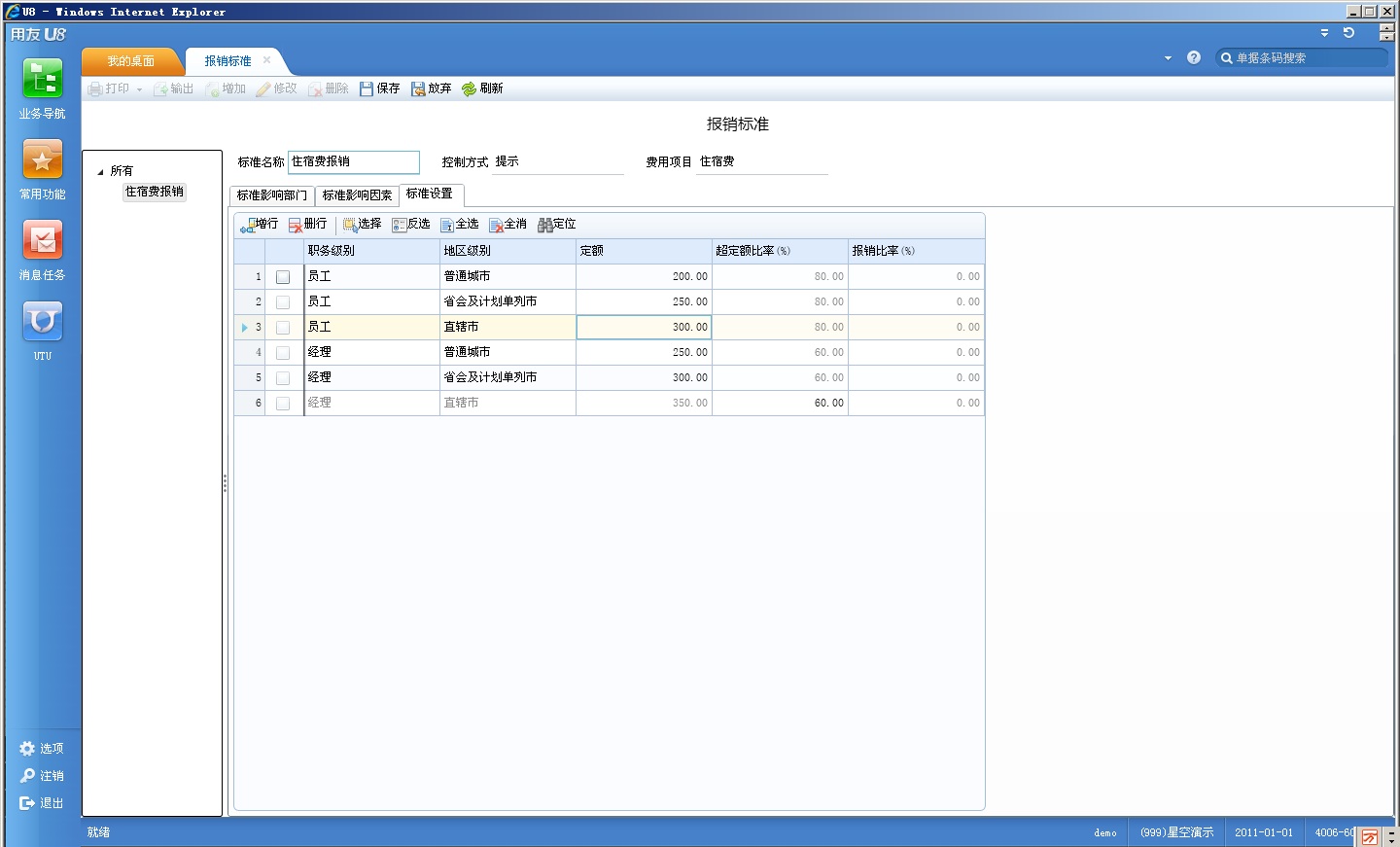Viewport: 1400px width, 847px height.
Task: Click the 报销比率 column header
Action: (x=916, y=251)
